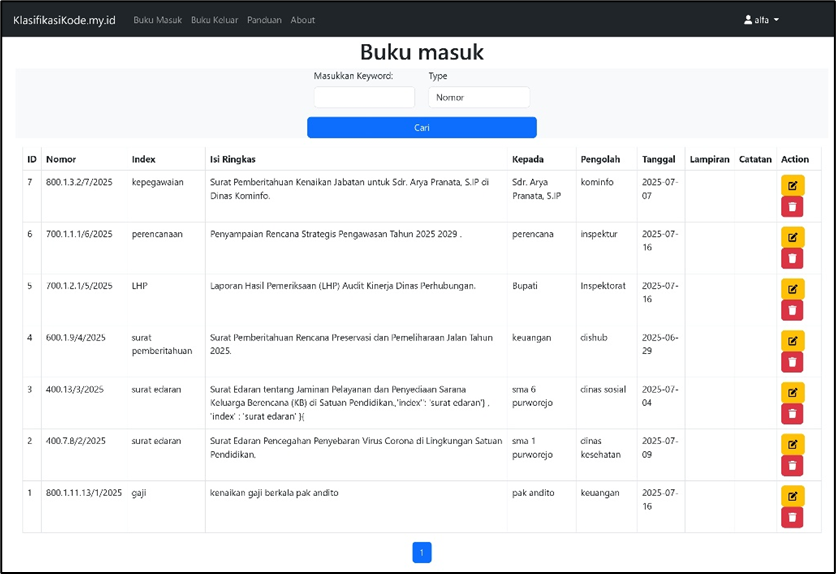Select page 1 in pagination
This screenshot has height=574, width=836.
point(421,553)
